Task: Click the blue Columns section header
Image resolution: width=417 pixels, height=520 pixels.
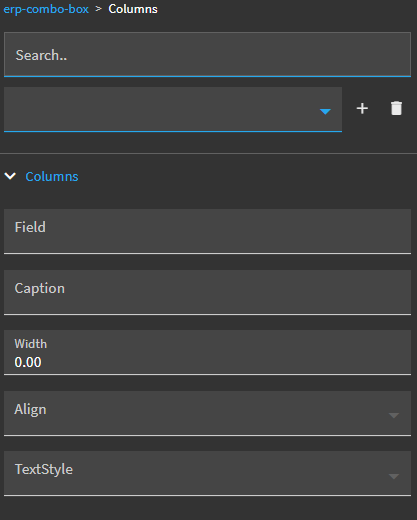Action: point(52,176)
